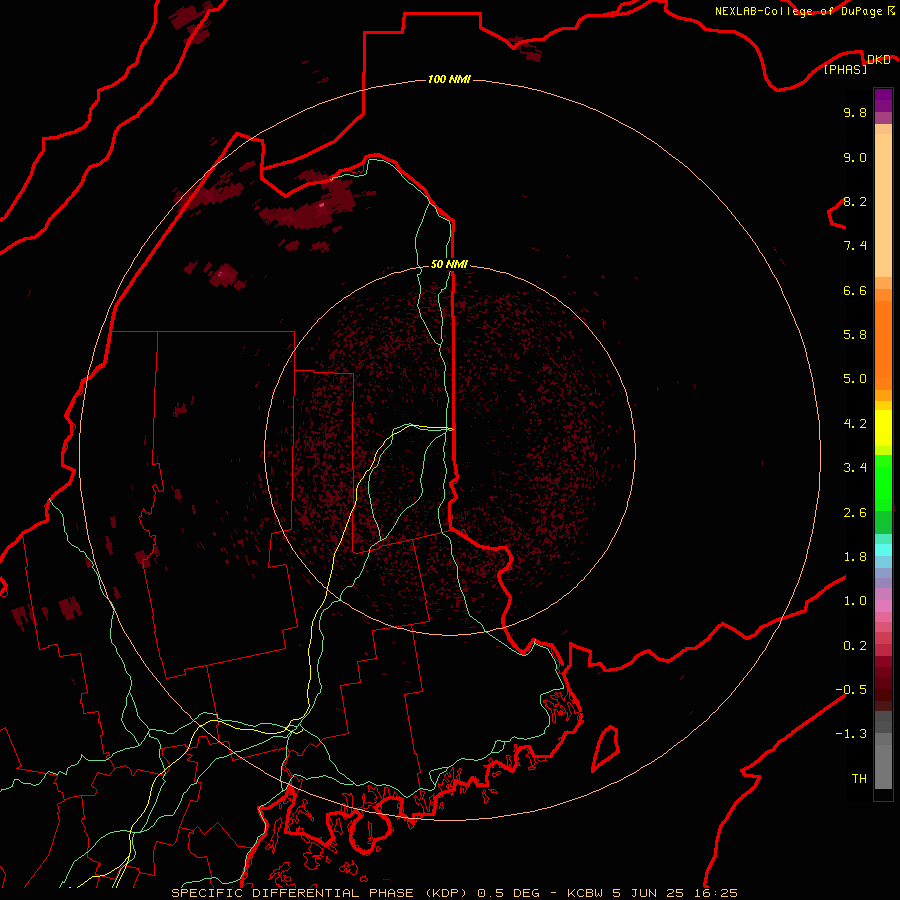
Task: Click the -0.5 value on color scale
Action: click(851, 689)
